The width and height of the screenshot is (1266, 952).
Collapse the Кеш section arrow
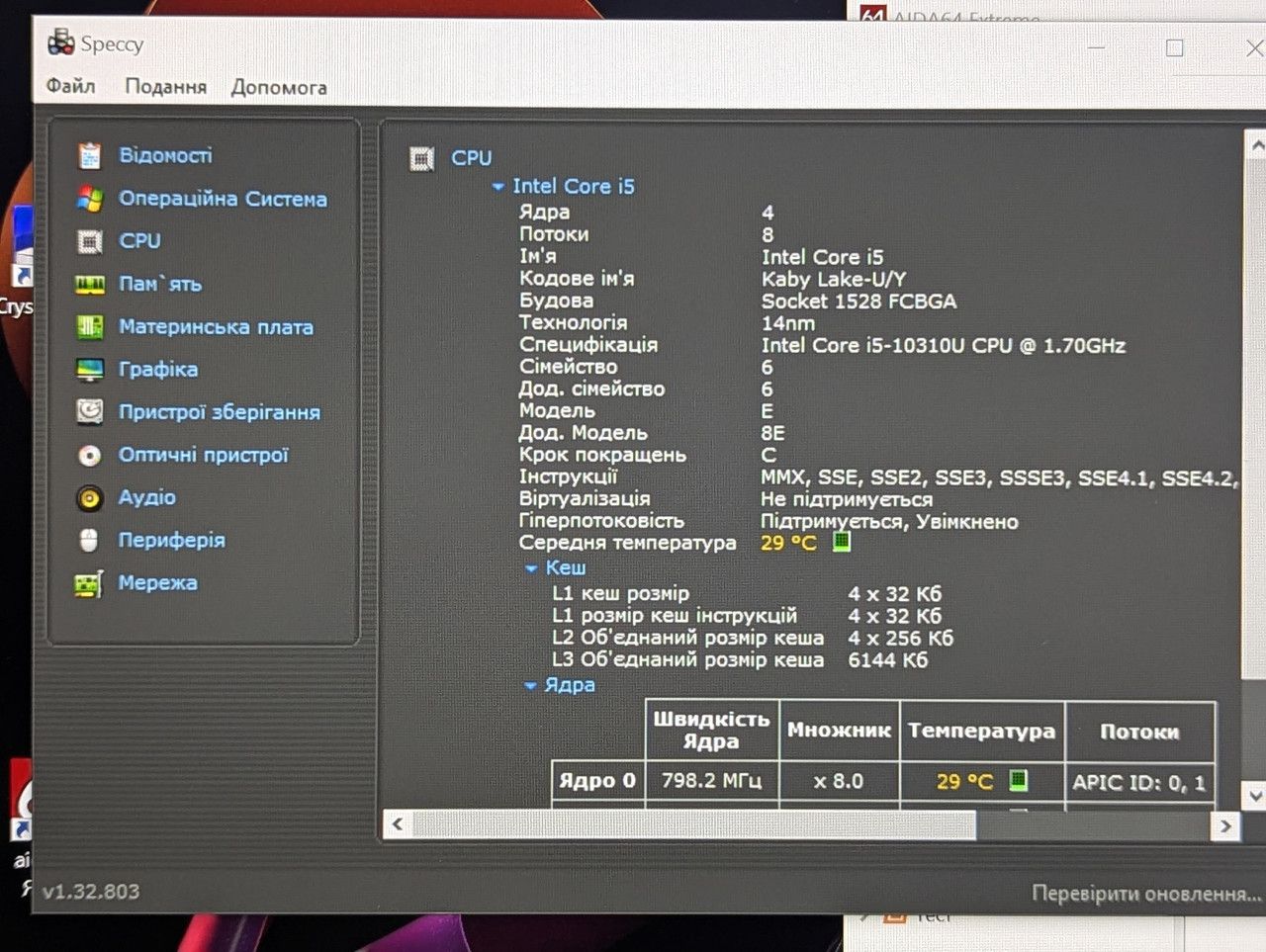click(531, 568)
